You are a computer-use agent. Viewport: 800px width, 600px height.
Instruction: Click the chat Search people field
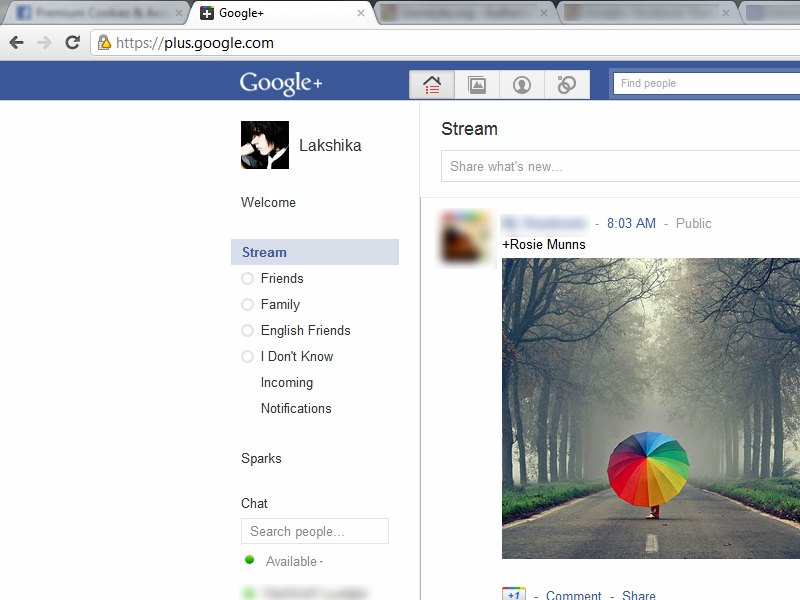pyautogui.click(x=315, y=531)
